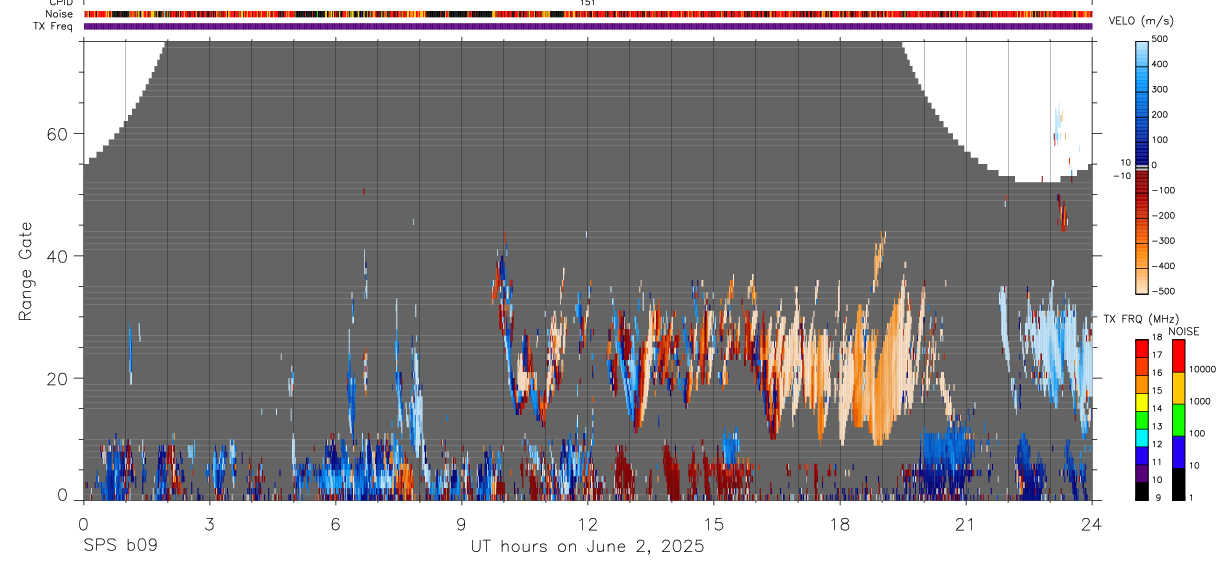
Task: Click hour tick '24' on the time axis
Action: 1091,523
